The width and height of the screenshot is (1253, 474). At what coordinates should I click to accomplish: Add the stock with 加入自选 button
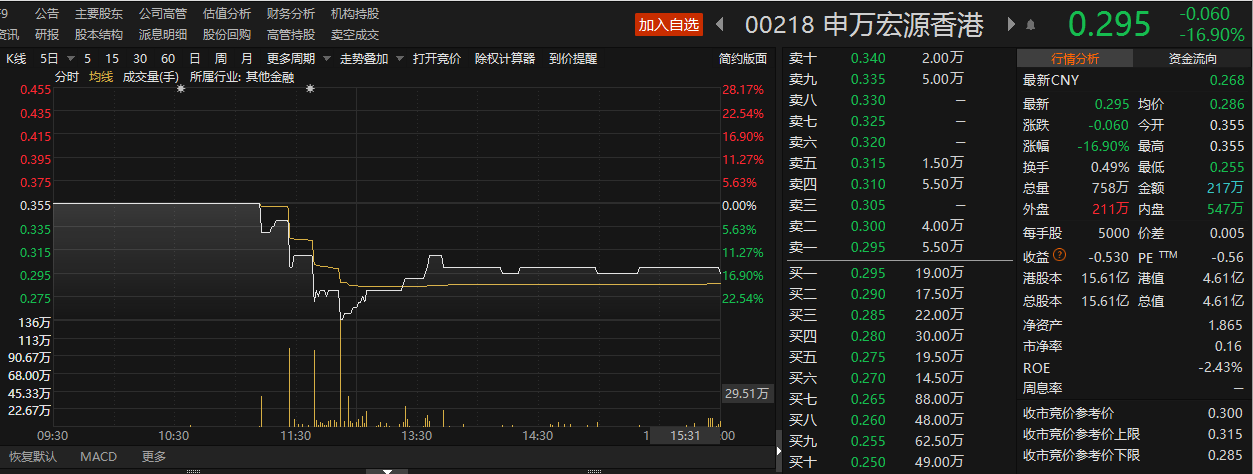(669, 25)
